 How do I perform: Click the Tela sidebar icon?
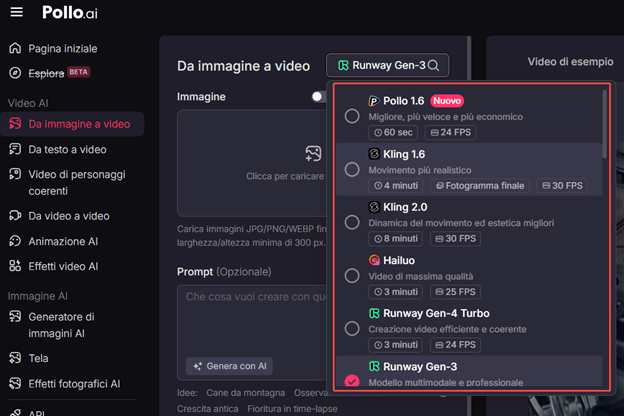(15, 358)
